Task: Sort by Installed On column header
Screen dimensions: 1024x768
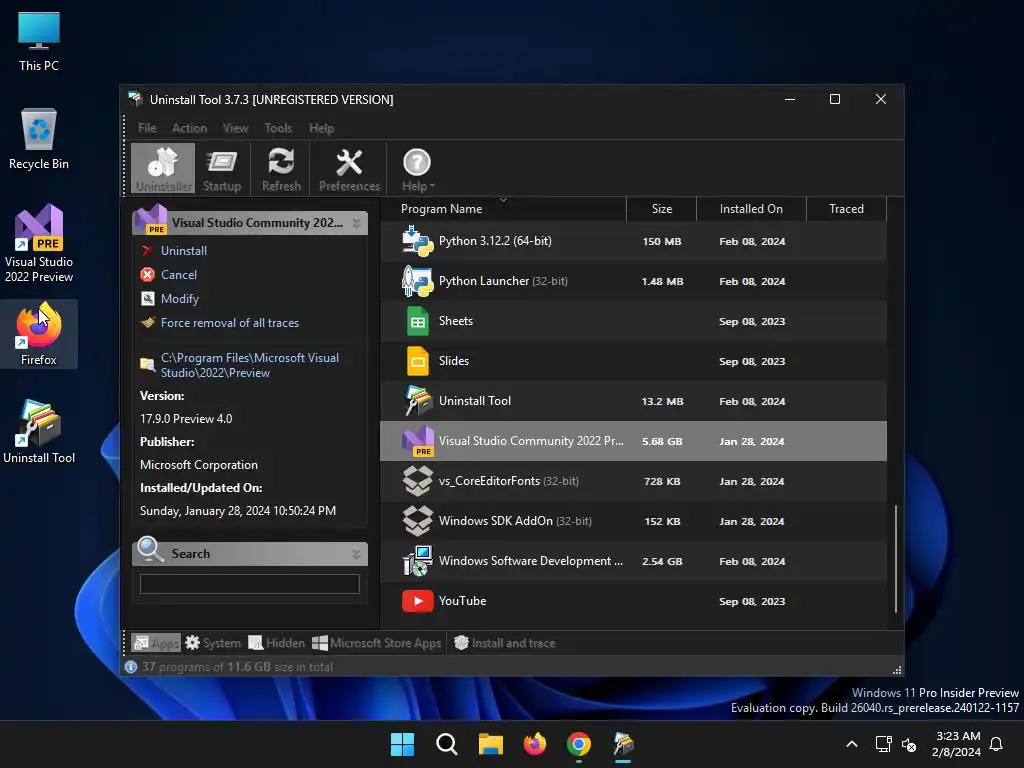Action: coord(751,209)
